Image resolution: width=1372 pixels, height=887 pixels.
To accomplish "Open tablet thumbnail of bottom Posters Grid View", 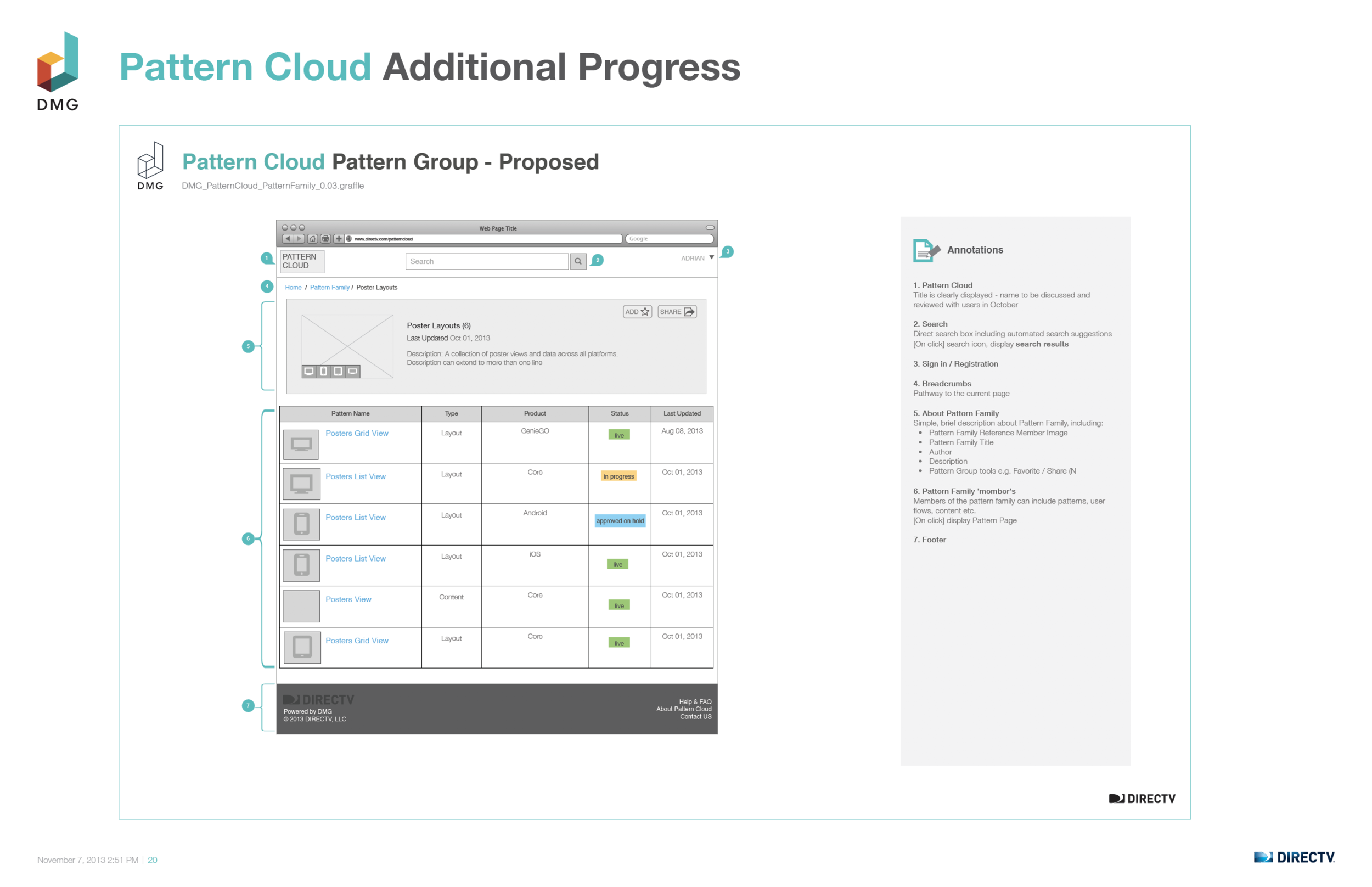I will pos(302,647).
